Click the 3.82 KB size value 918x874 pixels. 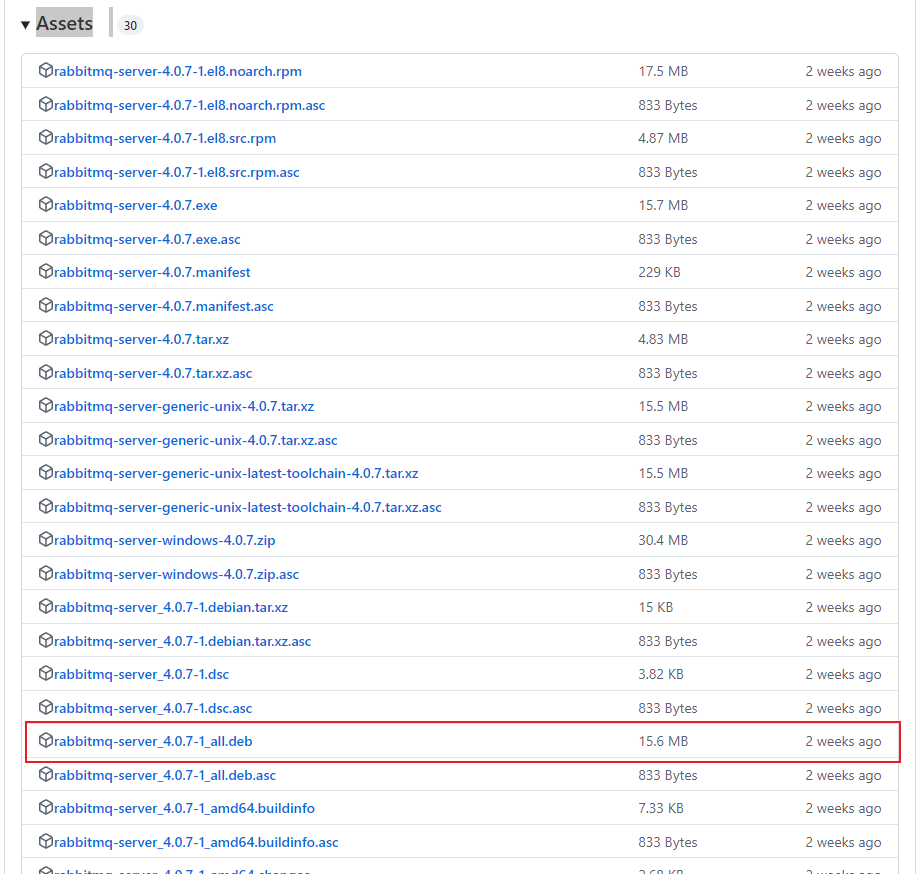(661, 674)
